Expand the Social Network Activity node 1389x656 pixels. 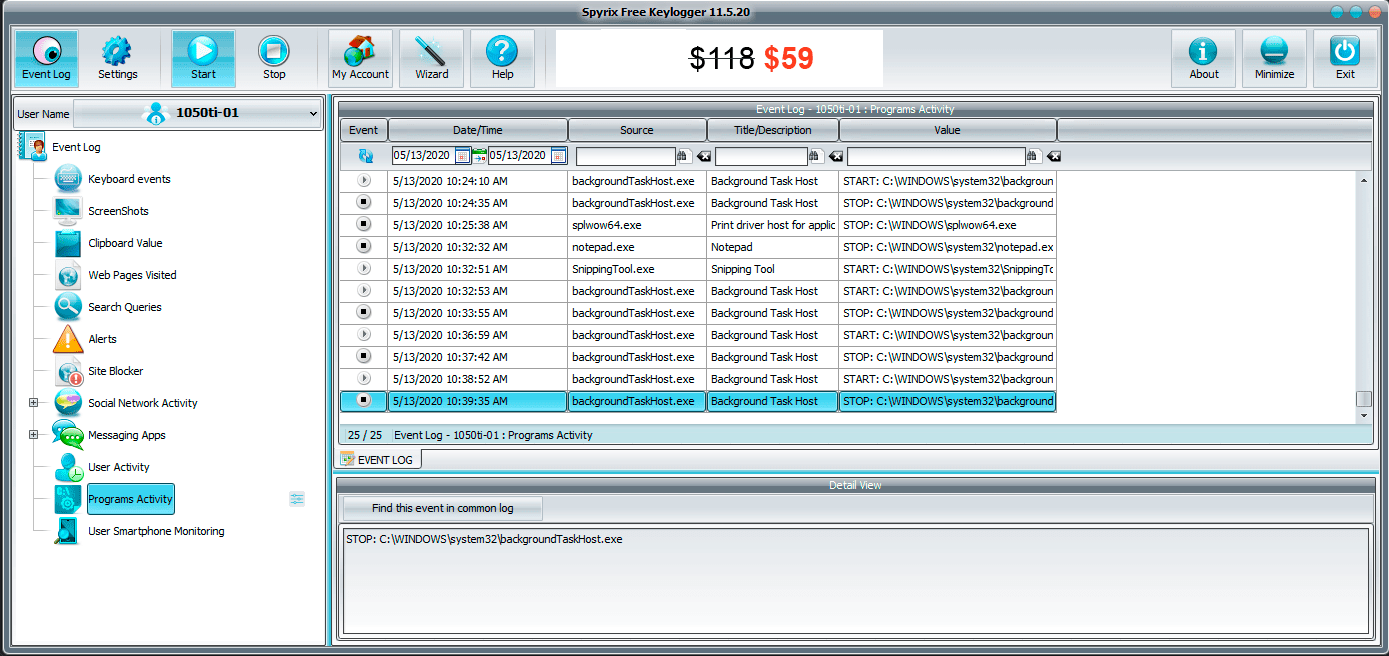[x=33, y=403]
